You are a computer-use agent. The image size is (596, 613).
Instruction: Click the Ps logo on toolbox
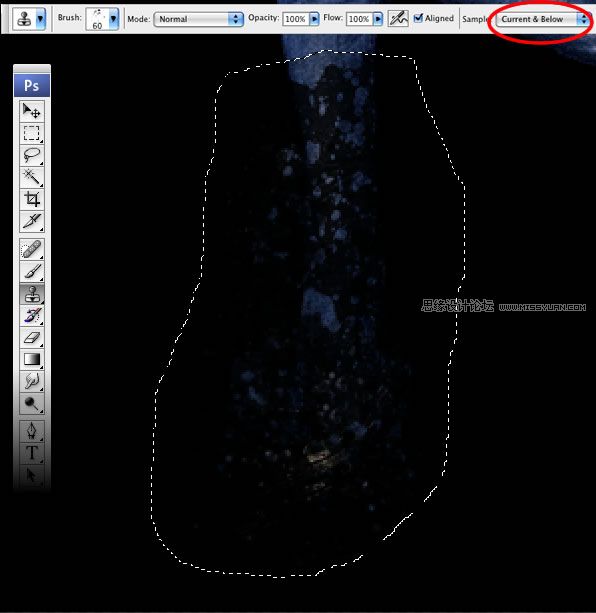(x=32, y=85)
